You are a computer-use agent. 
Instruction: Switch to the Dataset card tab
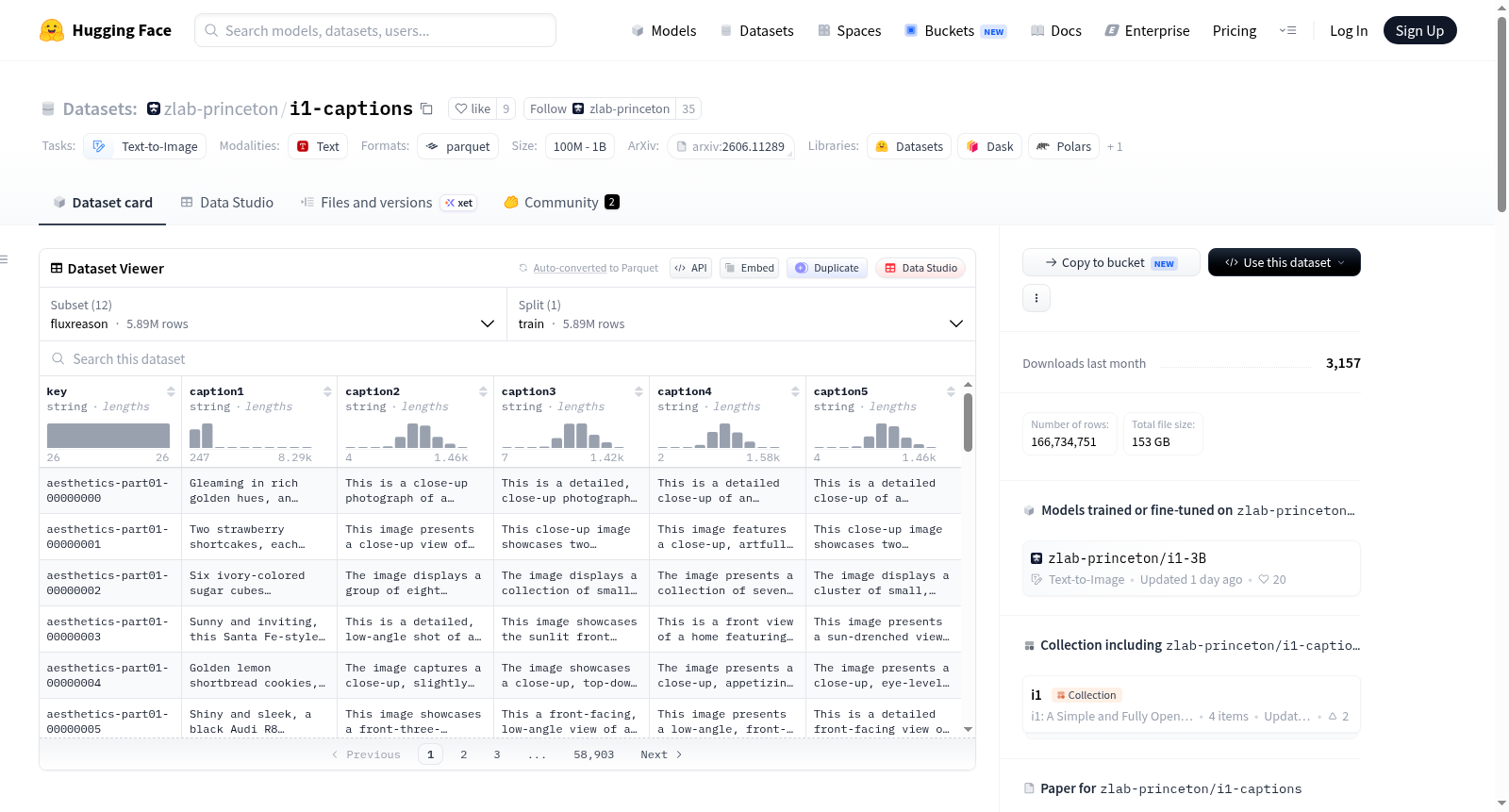pos(102,202)
